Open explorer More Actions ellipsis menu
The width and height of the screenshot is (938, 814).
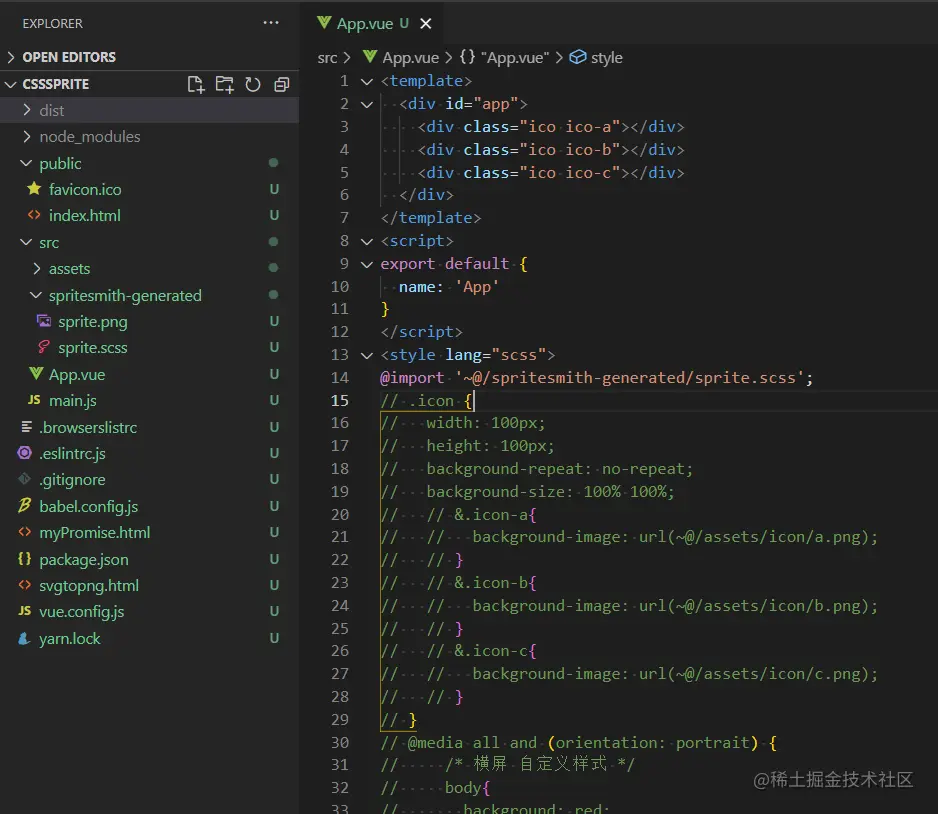click(271, 23)
